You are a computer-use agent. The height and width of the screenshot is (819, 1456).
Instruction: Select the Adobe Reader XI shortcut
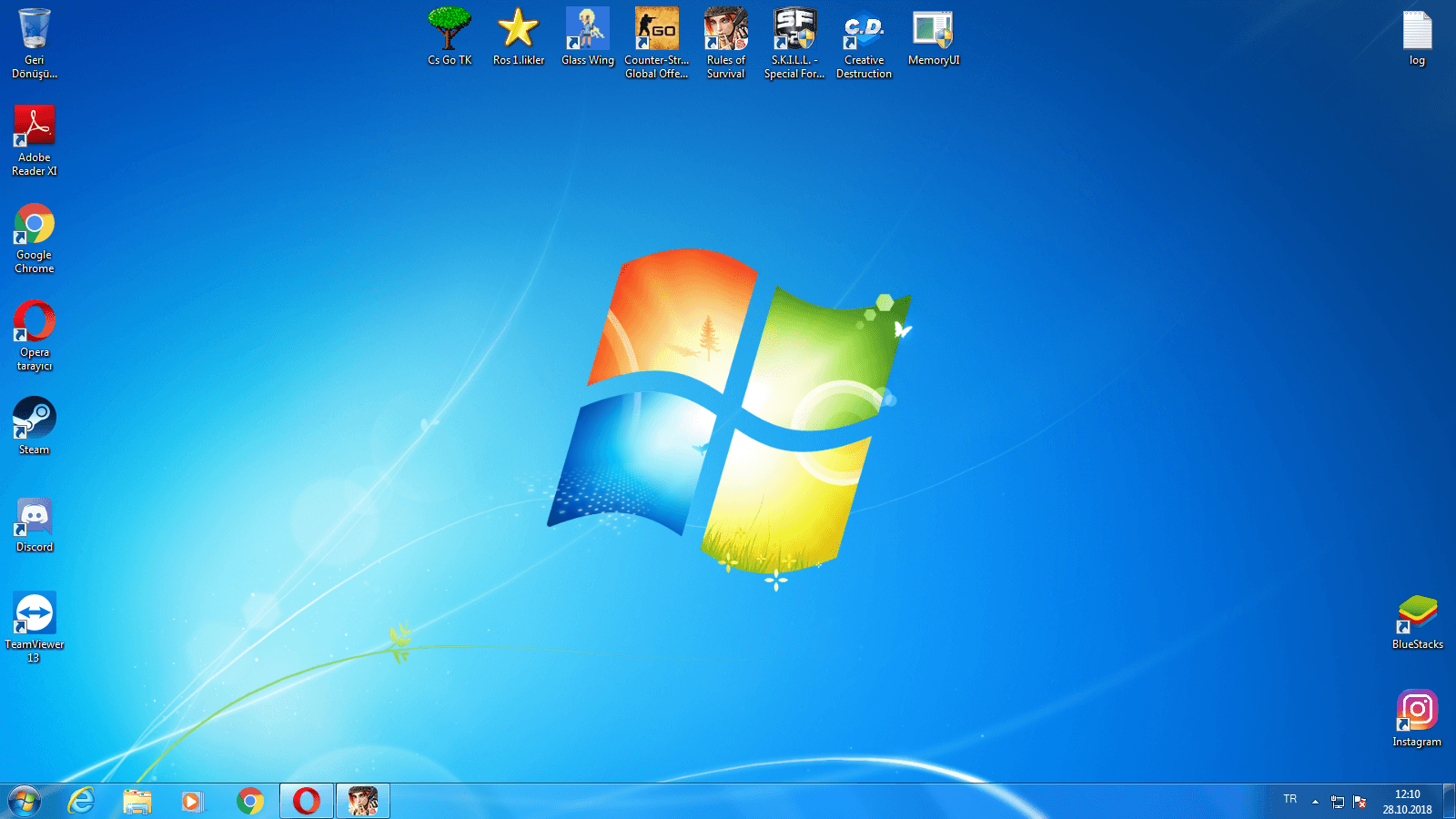point(35,140)
